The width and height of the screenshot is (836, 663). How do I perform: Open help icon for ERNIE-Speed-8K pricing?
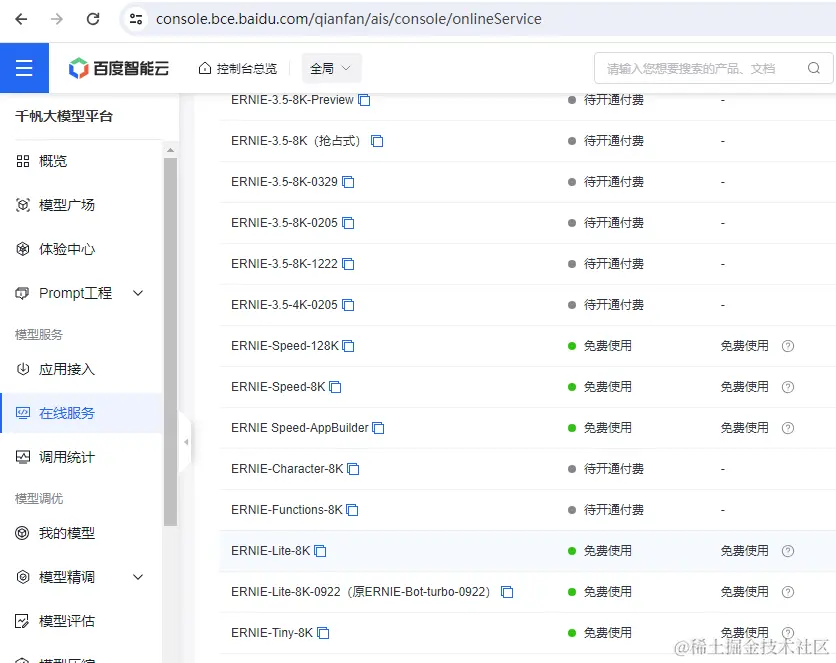coord(788,387)
